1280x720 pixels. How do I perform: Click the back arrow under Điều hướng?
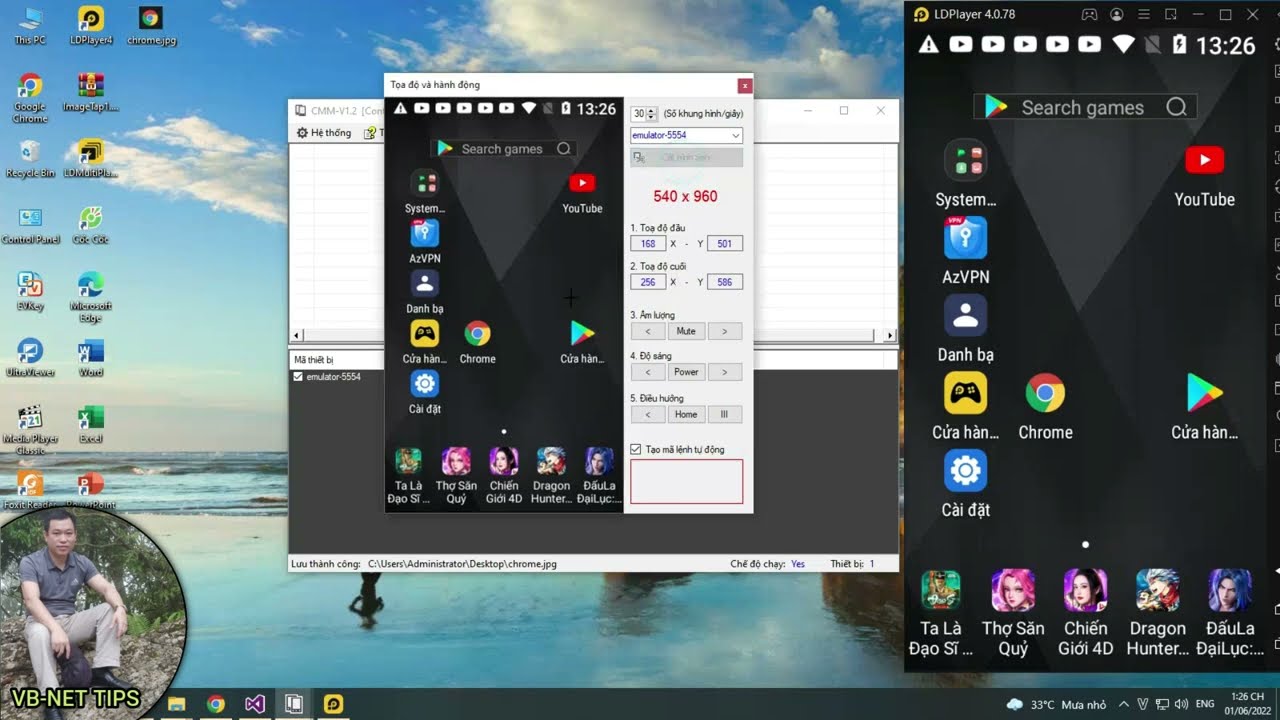(648, 414)
